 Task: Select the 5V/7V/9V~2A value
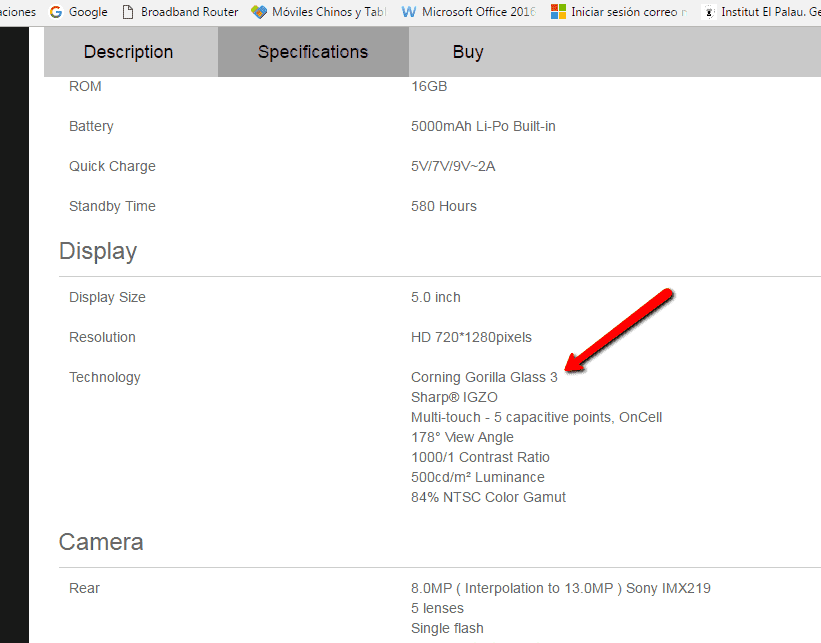[453, 167]
